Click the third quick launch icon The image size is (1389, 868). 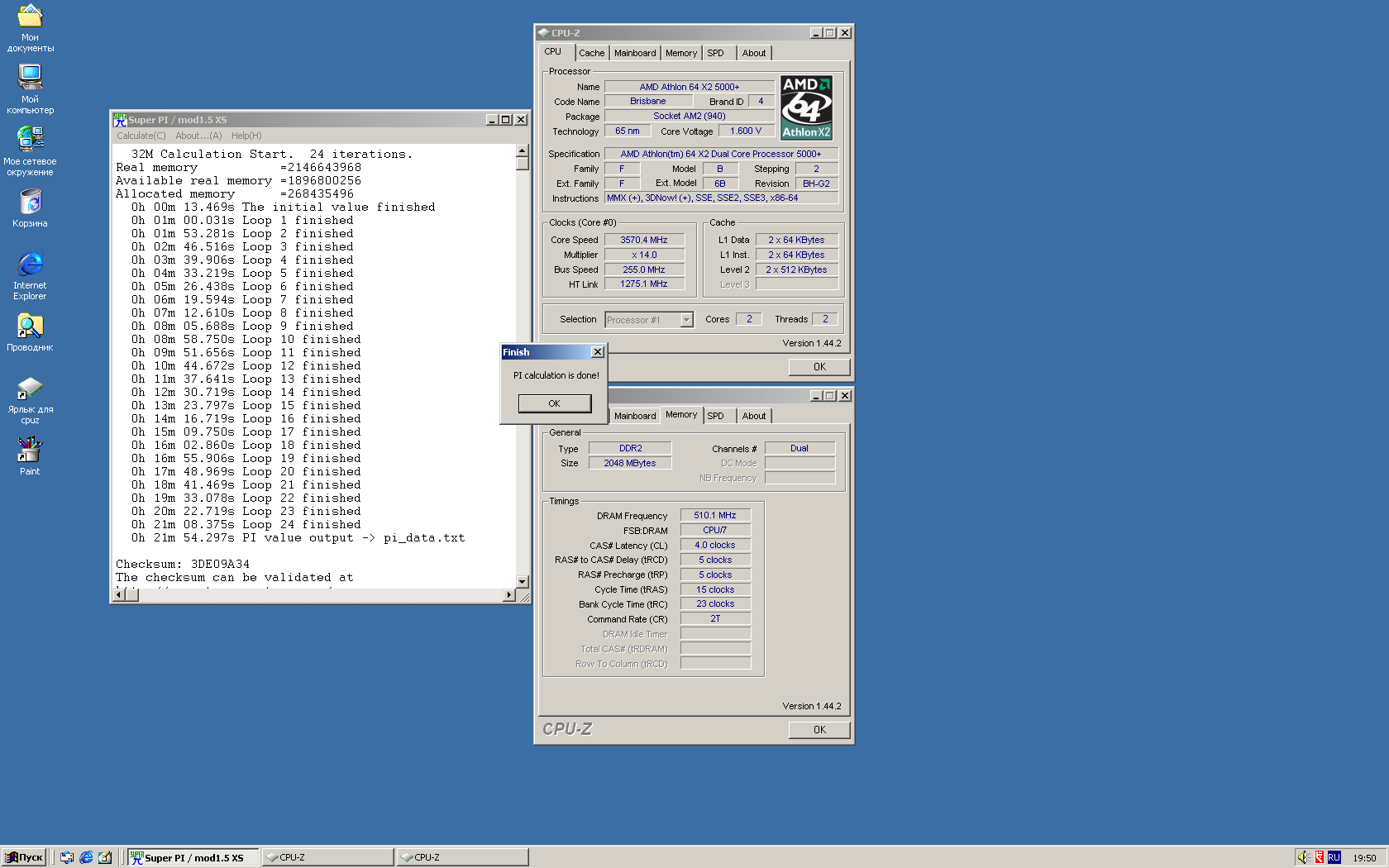point(105,857)
